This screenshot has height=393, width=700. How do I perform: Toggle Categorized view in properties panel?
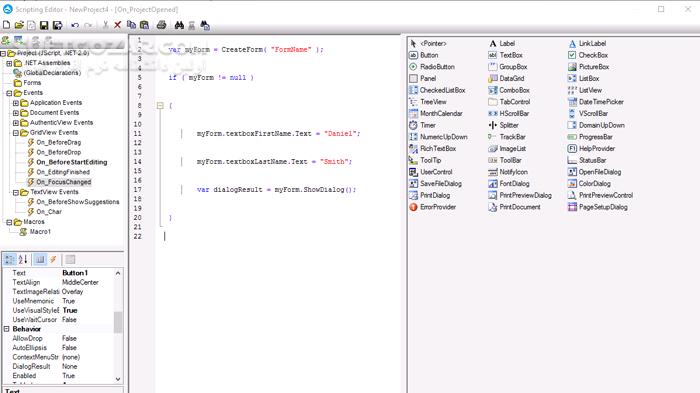tap(9, 259)
